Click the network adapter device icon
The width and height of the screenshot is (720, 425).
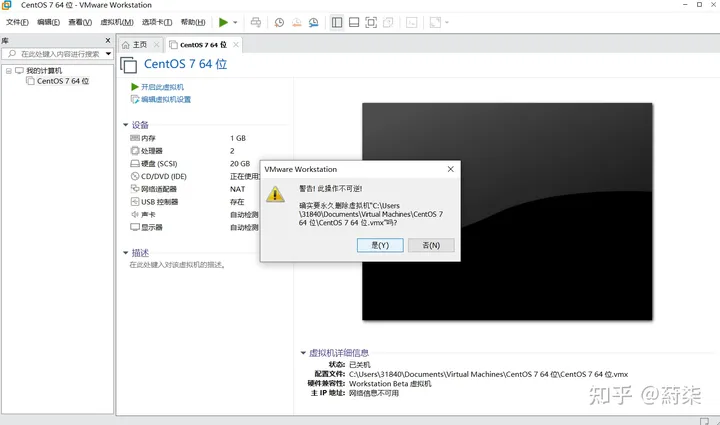point(135,189)
